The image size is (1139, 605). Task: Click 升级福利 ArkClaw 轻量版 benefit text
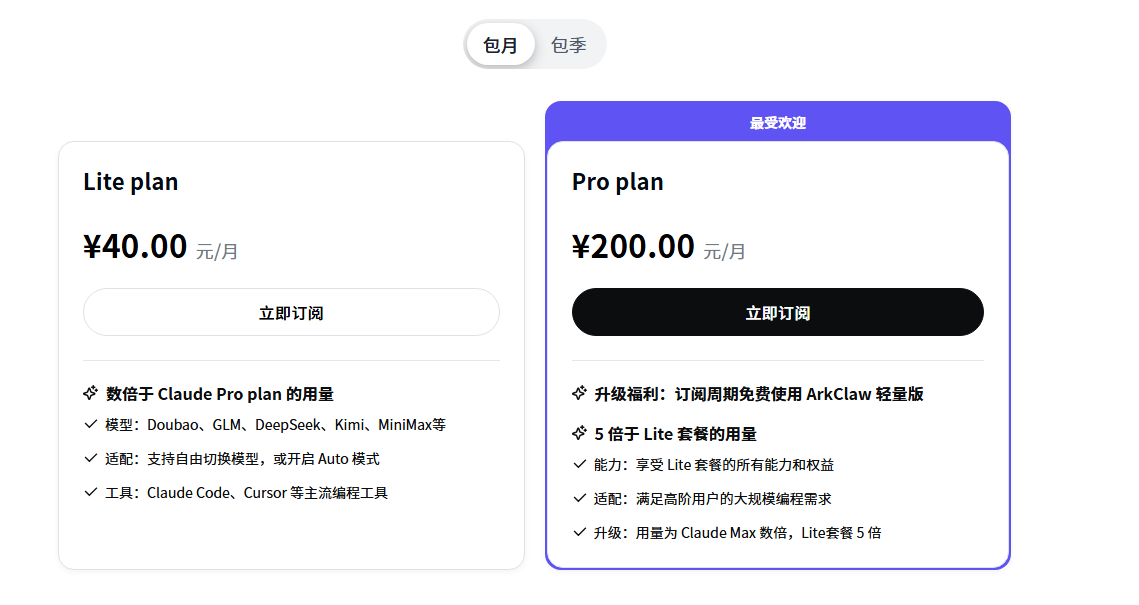pyautogui.click(x=759, y=394)
